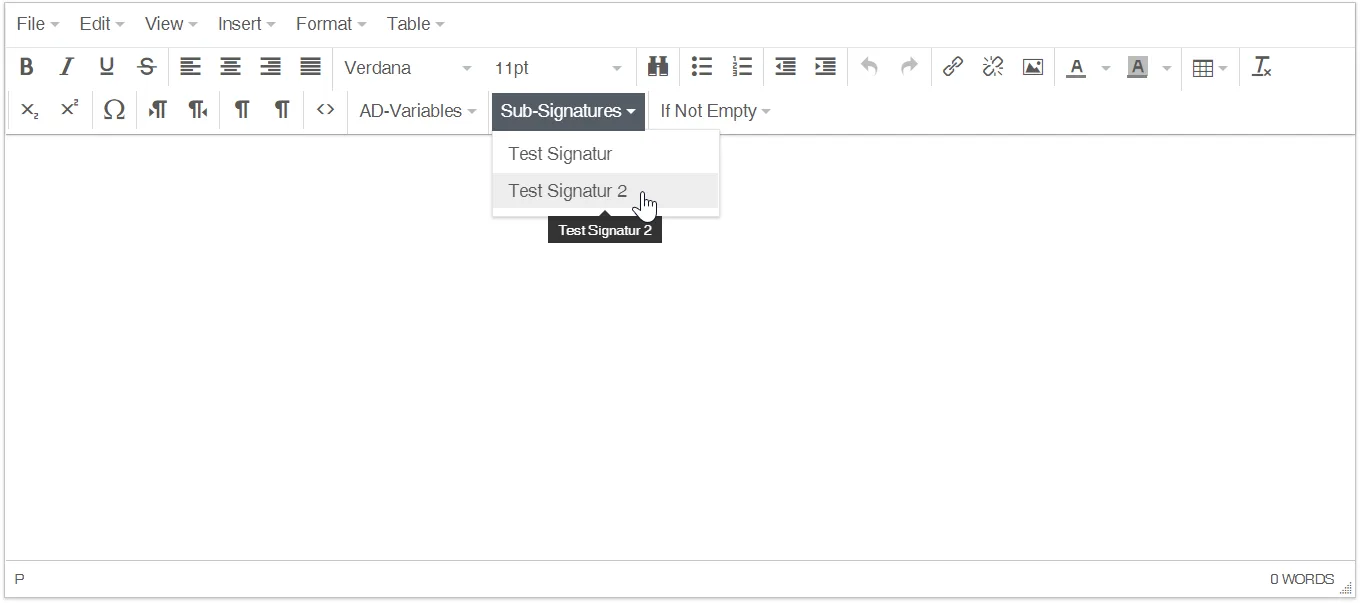Open the source code view
This screenshot has height=603, width=1360.
pos(325,110)
